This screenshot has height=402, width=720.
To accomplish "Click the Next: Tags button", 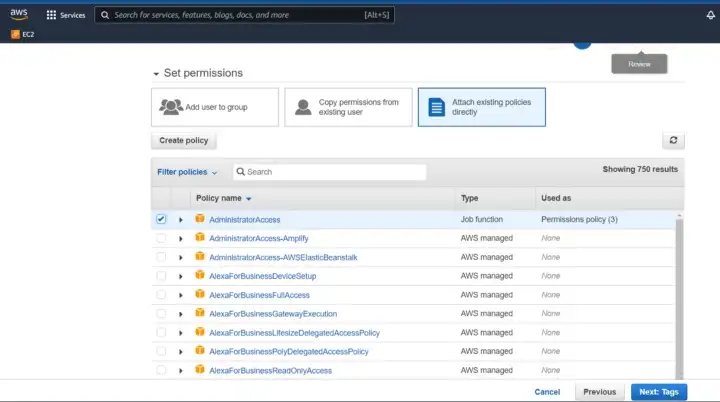I will click(x=658, y=392).
